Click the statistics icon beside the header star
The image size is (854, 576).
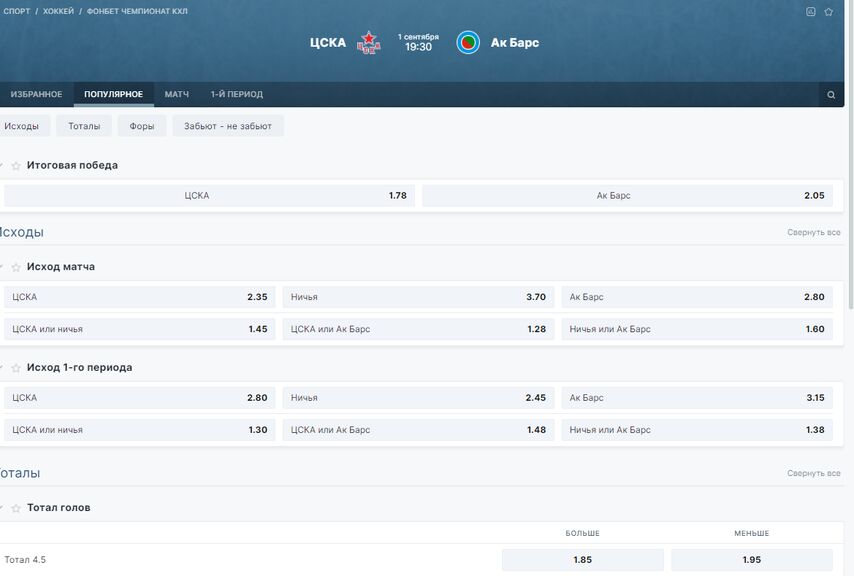(x=811, y=11)
